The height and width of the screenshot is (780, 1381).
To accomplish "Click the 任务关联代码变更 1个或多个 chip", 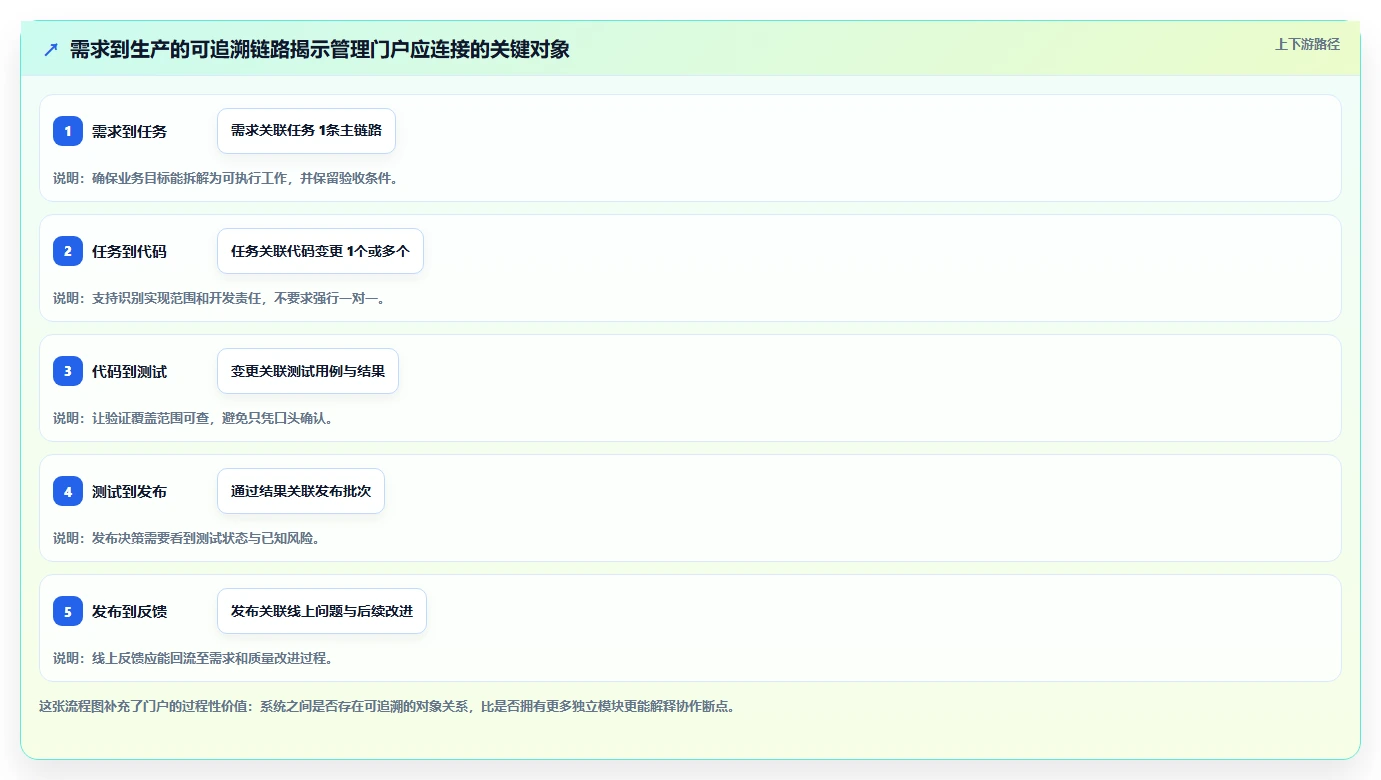I will pyautogui.click(x=320, y=251).
